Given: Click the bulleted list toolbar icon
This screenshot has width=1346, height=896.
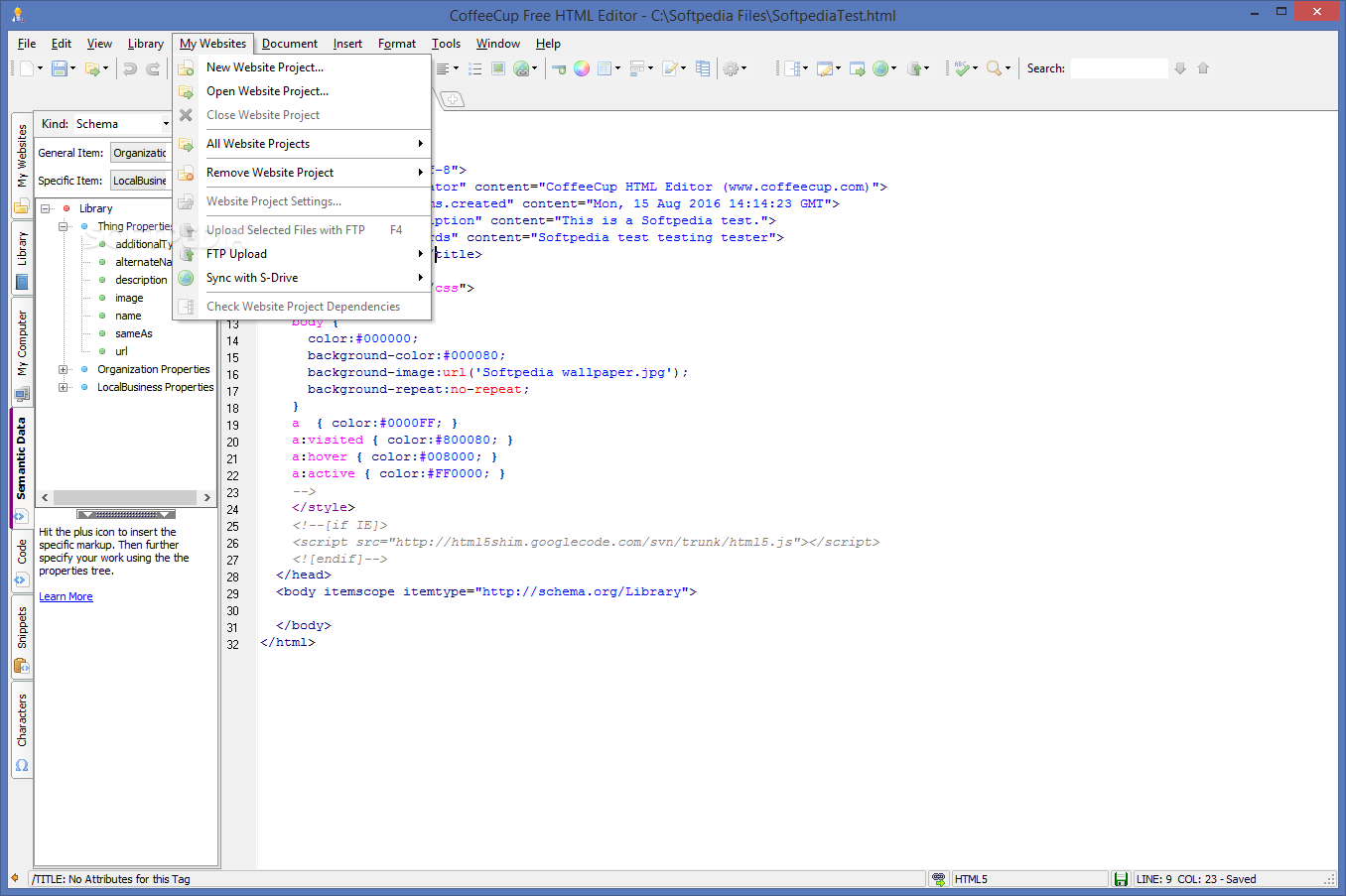Looking at the screenshot, I should pyautogui.click(x=475, y=68).
